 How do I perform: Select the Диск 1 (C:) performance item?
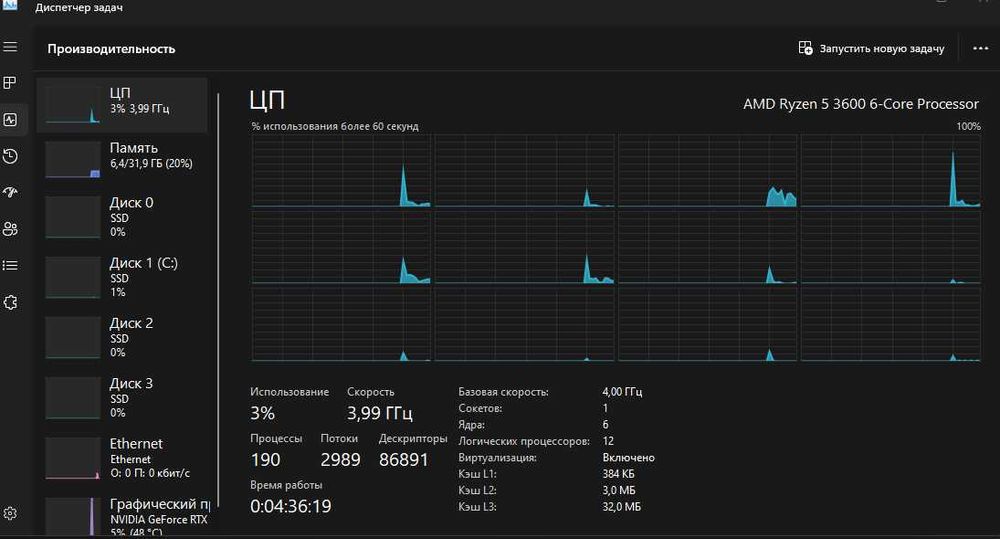pos(122,277)
